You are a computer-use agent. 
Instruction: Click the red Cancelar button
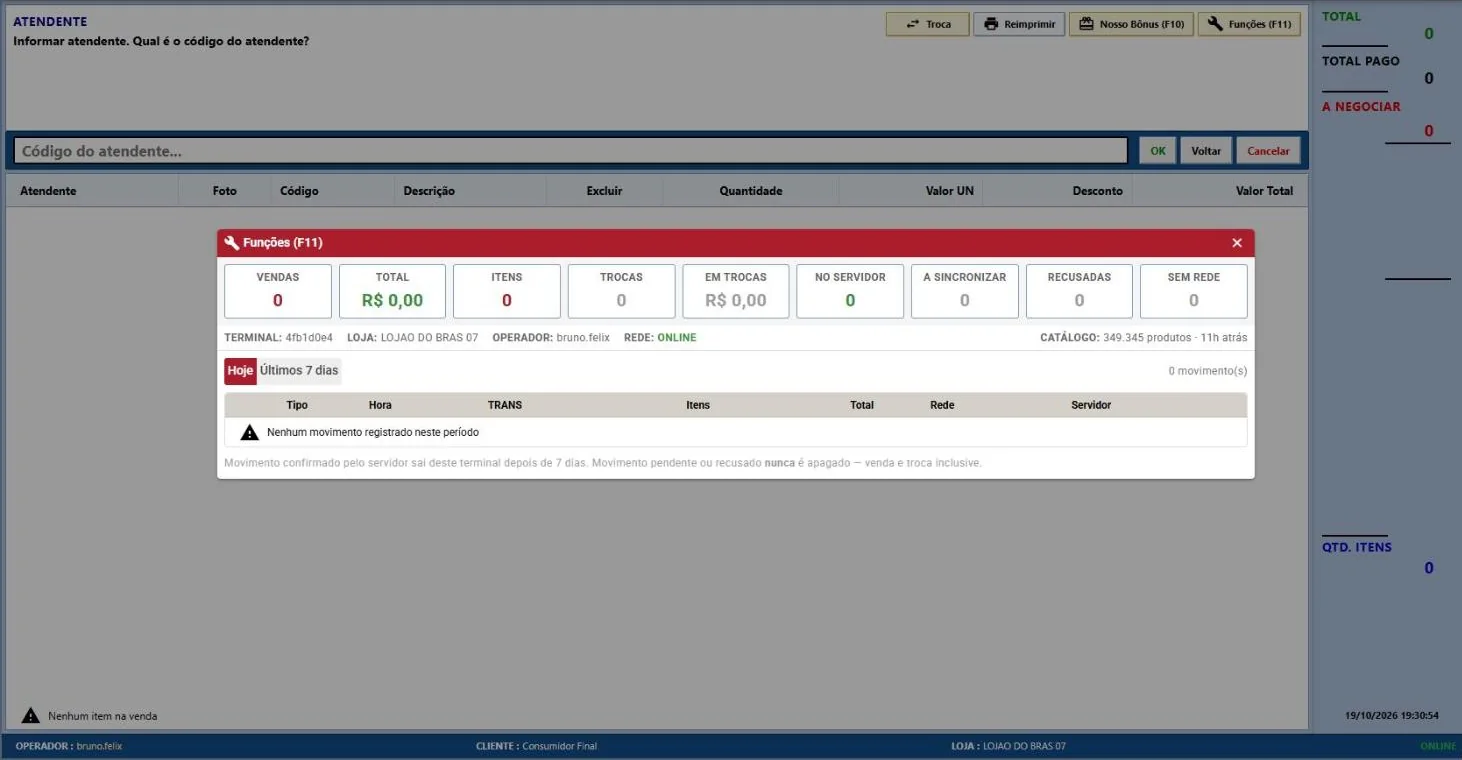[x=1268, y=151]
